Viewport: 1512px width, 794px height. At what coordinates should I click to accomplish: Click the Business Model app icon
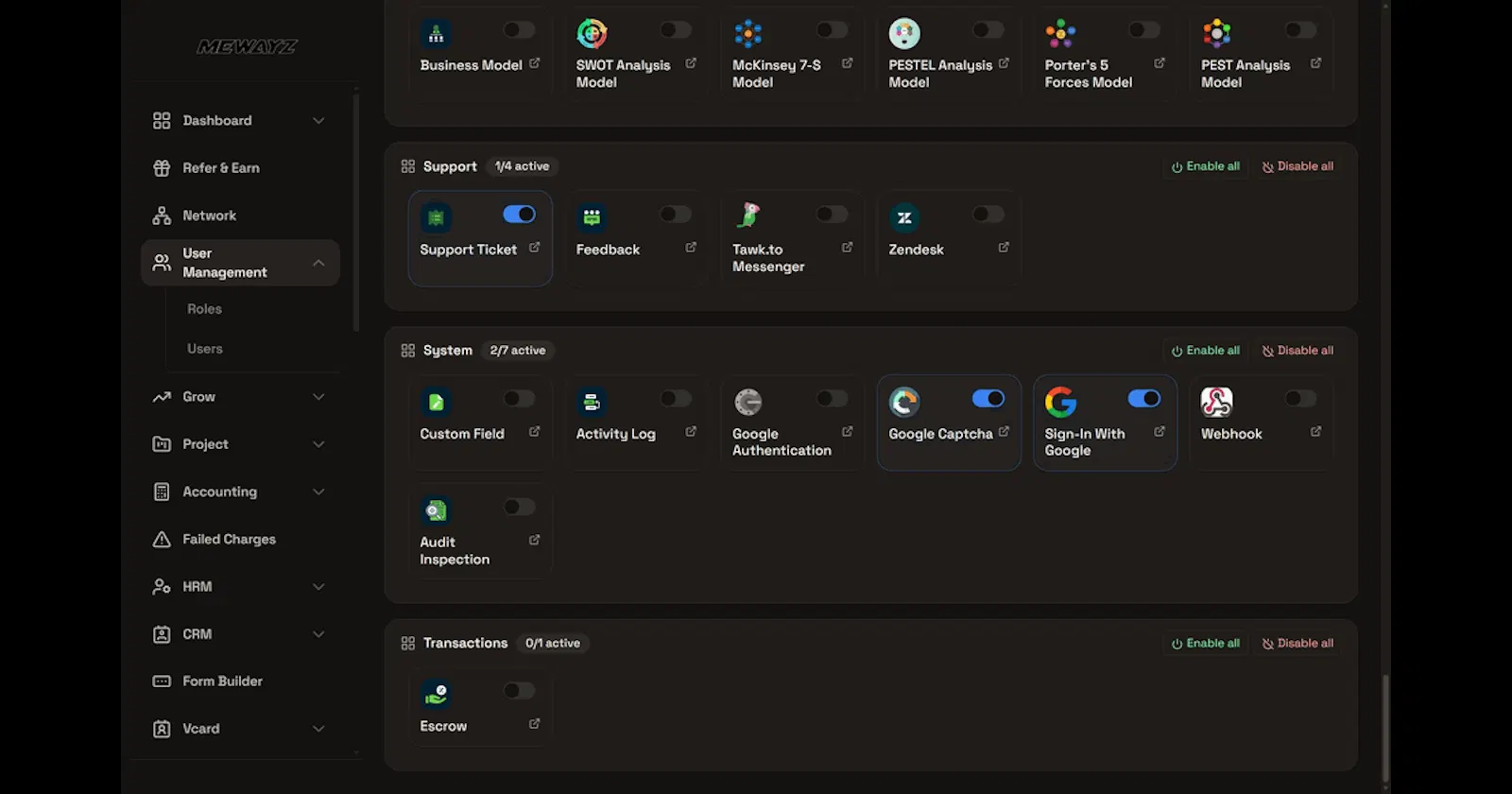point(436,34)
